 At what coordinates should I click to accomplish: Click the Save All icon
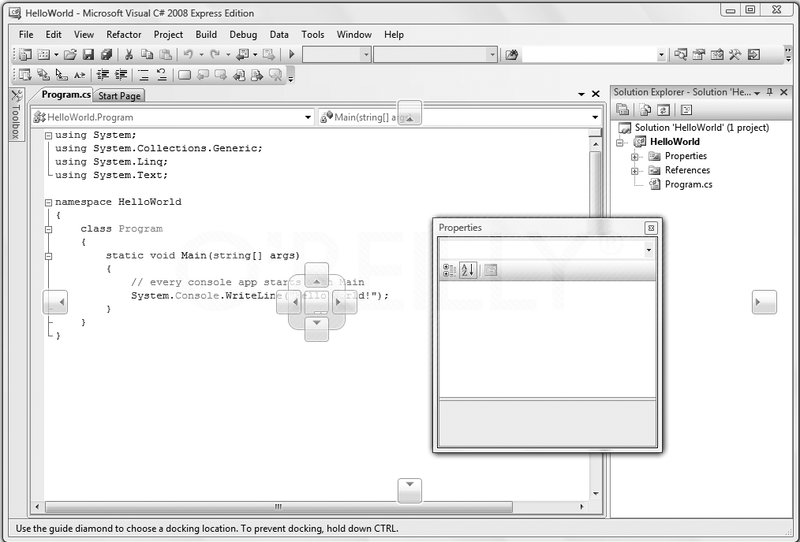pos(106,54)
